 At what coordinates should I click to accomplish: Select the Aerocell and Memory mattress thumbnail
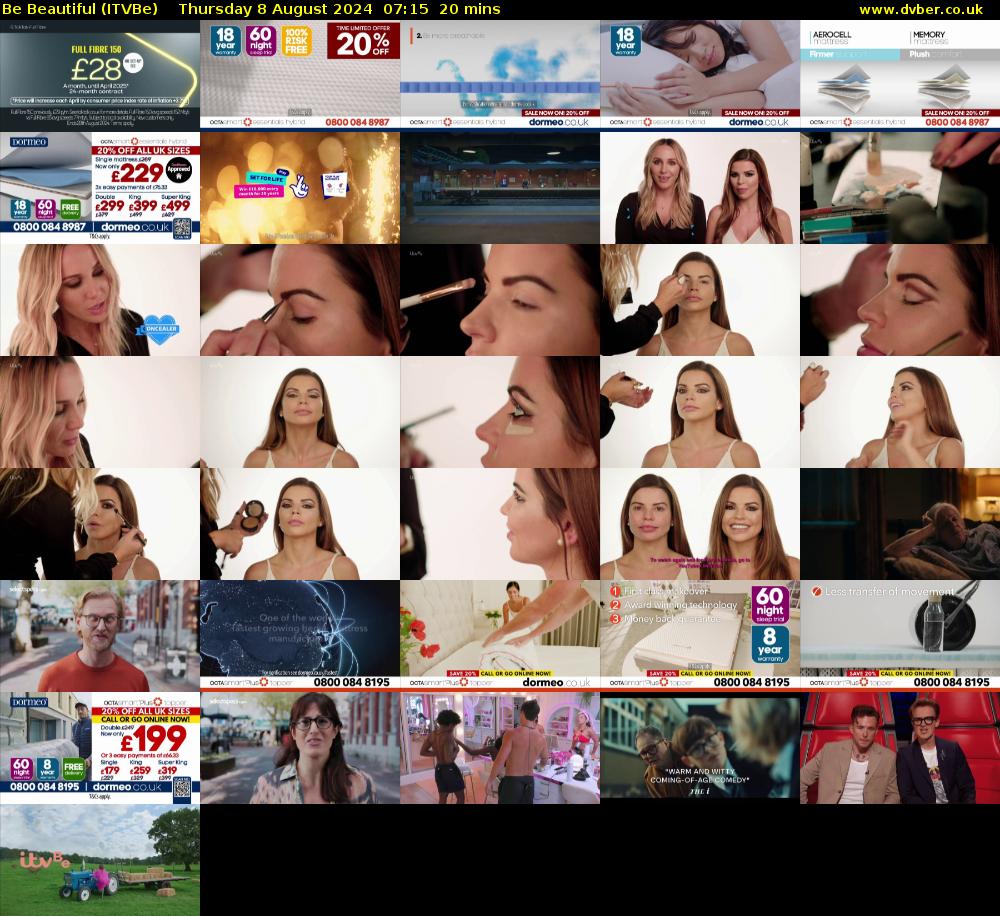(x=900, y=75)
